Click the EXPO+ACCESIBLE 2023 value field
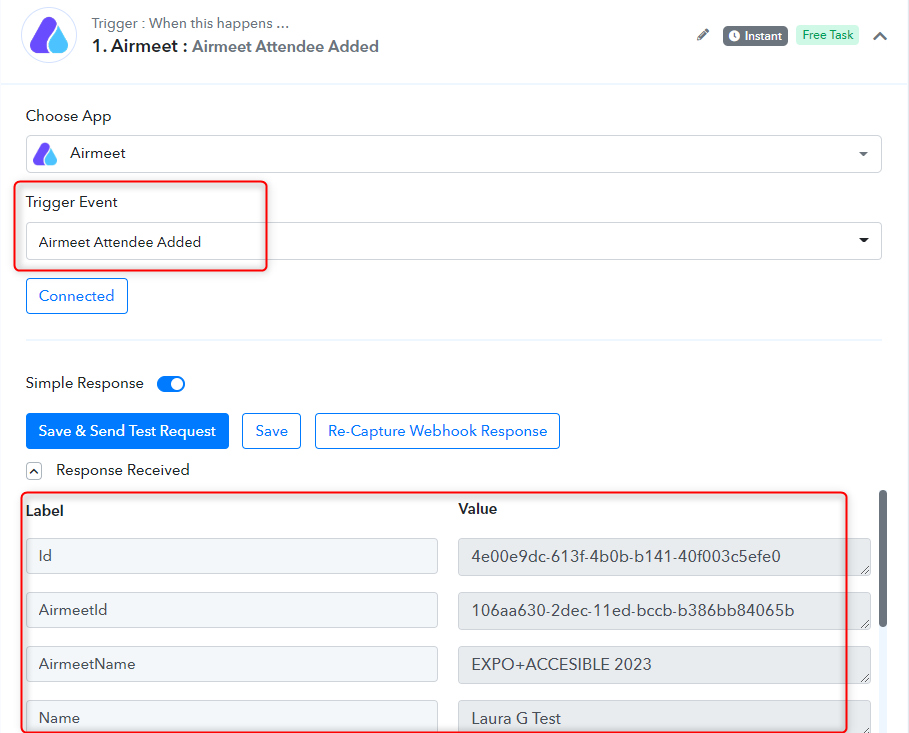The height and width of the screenshot is (733, 909). [664, 665]
